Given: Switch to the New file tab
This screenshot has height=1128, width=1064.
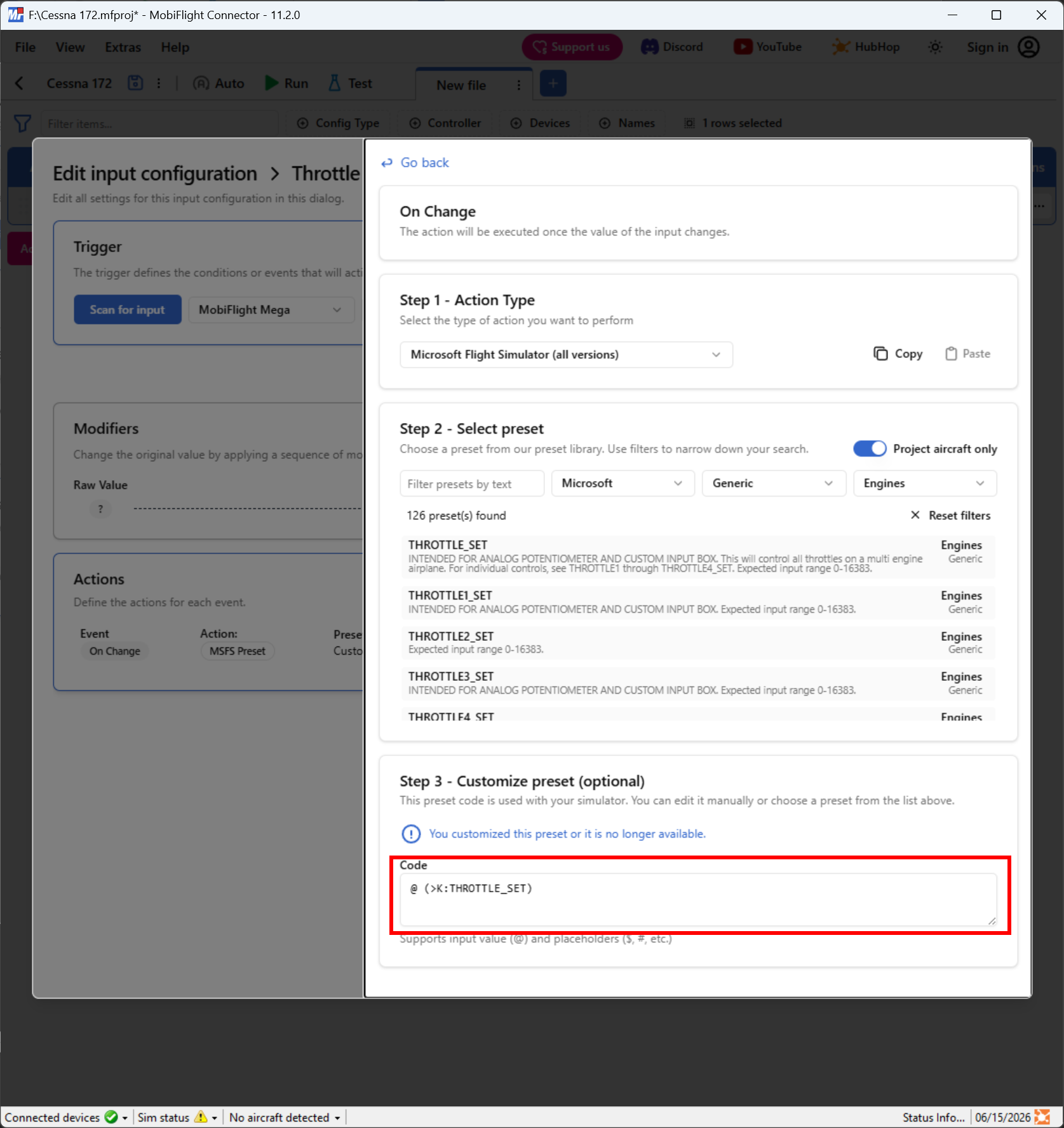Looking at the screenshot, I should 461,85.
